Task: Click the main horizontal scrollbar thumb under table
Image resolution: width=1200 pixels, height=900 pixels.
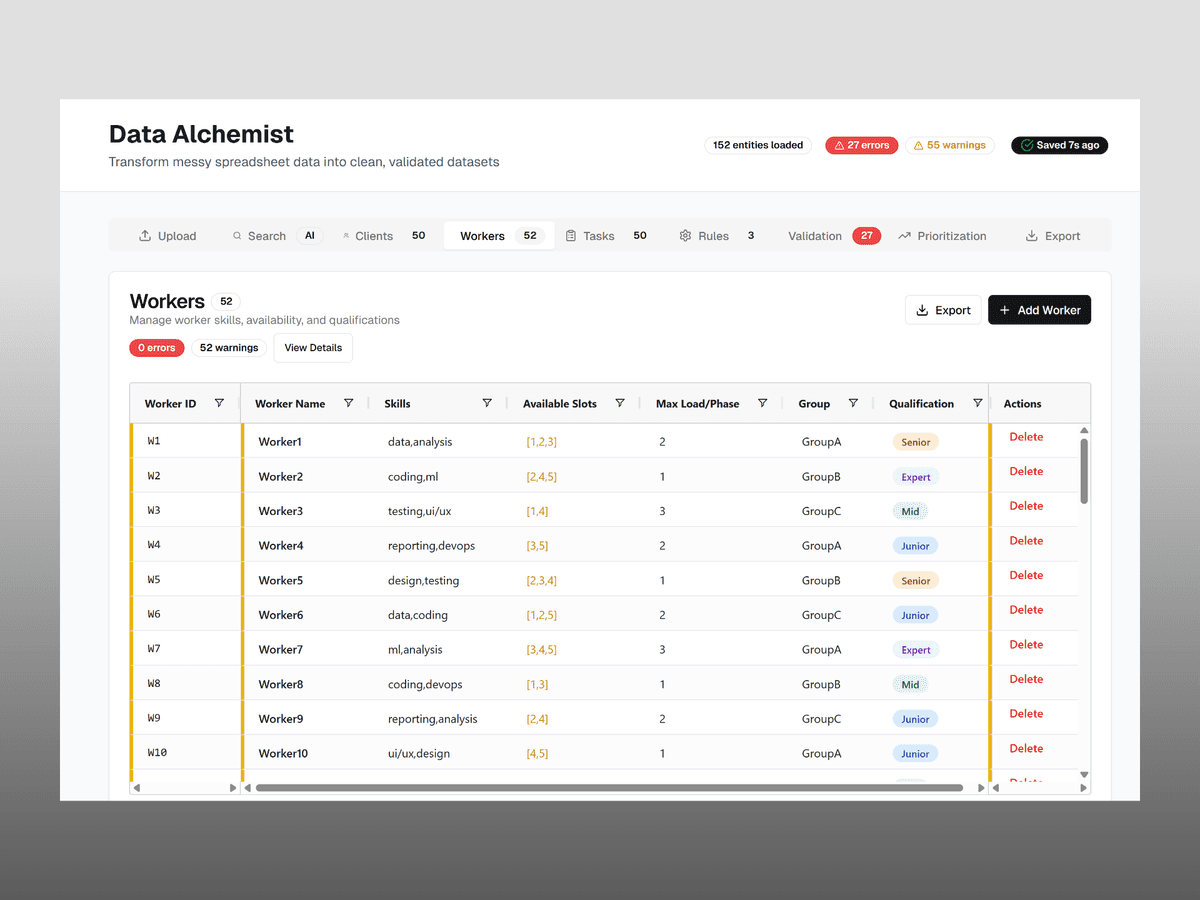Action: point(609,788)
